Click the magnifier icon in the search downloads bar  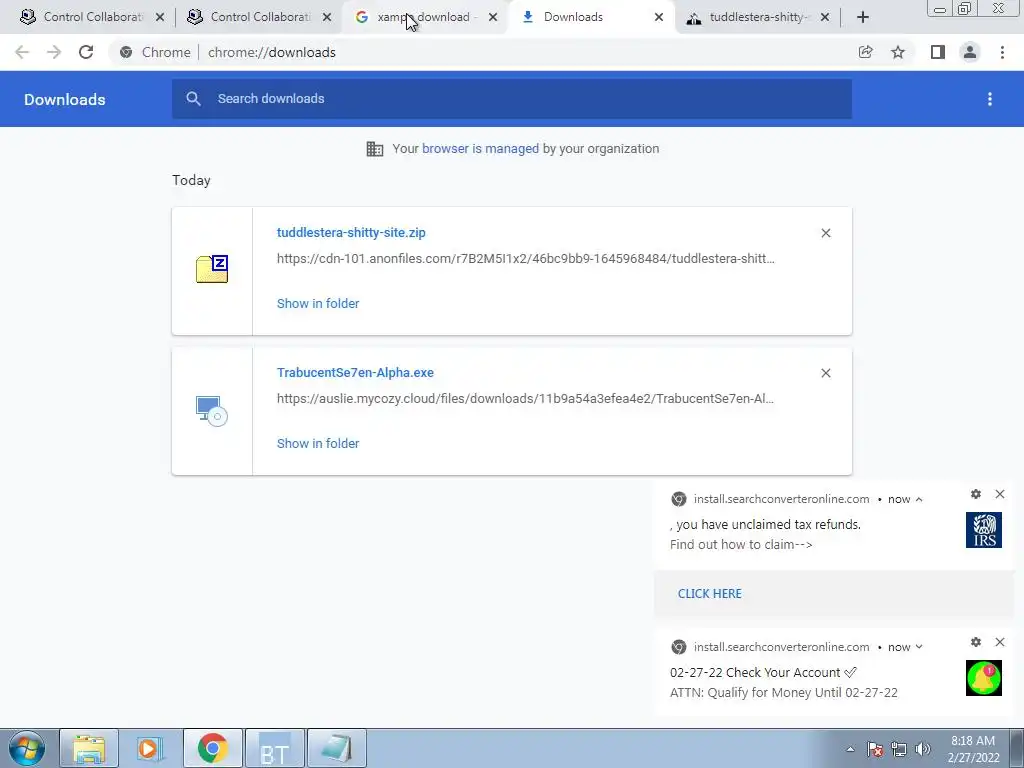click(x=193, y=99)
